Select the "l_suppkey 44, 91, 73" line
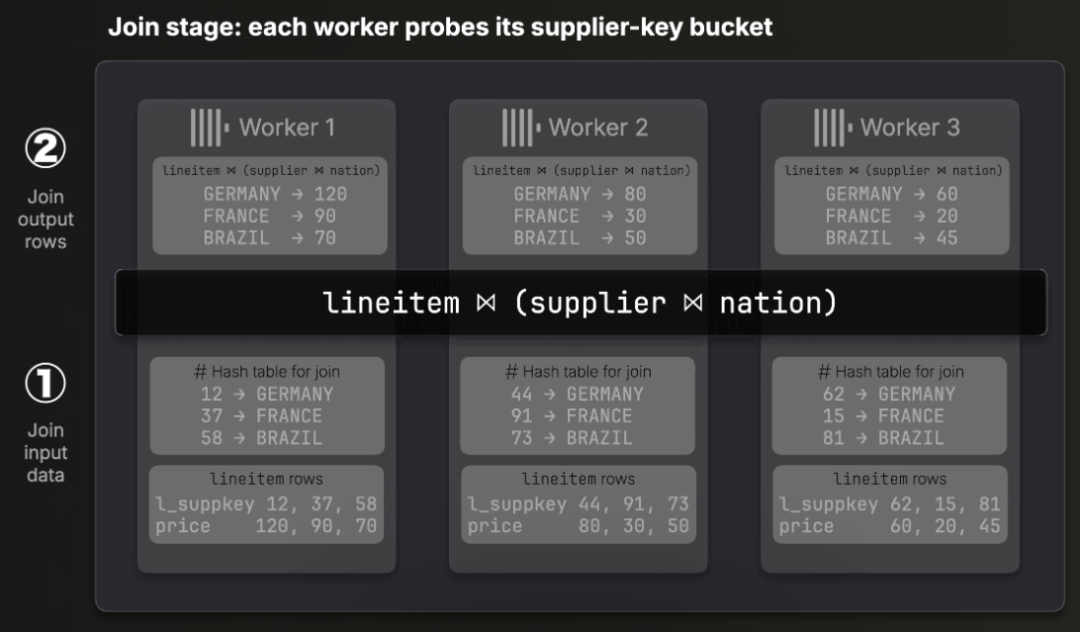Image resolution: width=1080 pixels, height=632 pixels. point(579,504)
